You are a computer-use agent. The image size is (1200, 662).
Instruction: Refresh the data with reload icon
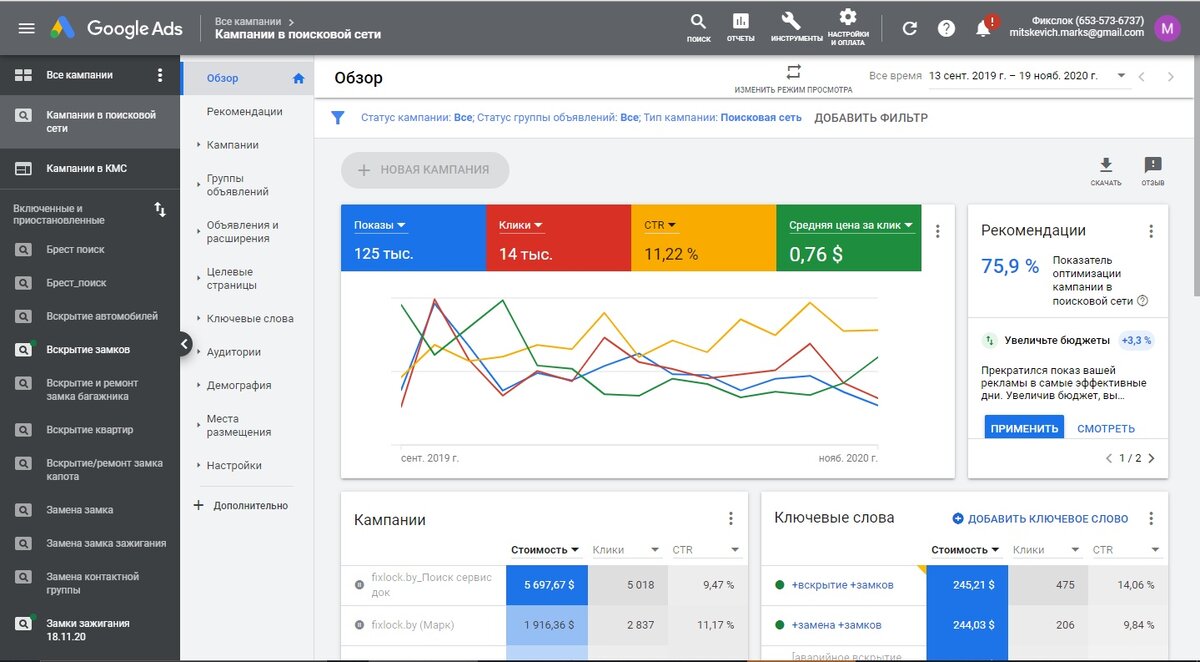click(909, 28)
